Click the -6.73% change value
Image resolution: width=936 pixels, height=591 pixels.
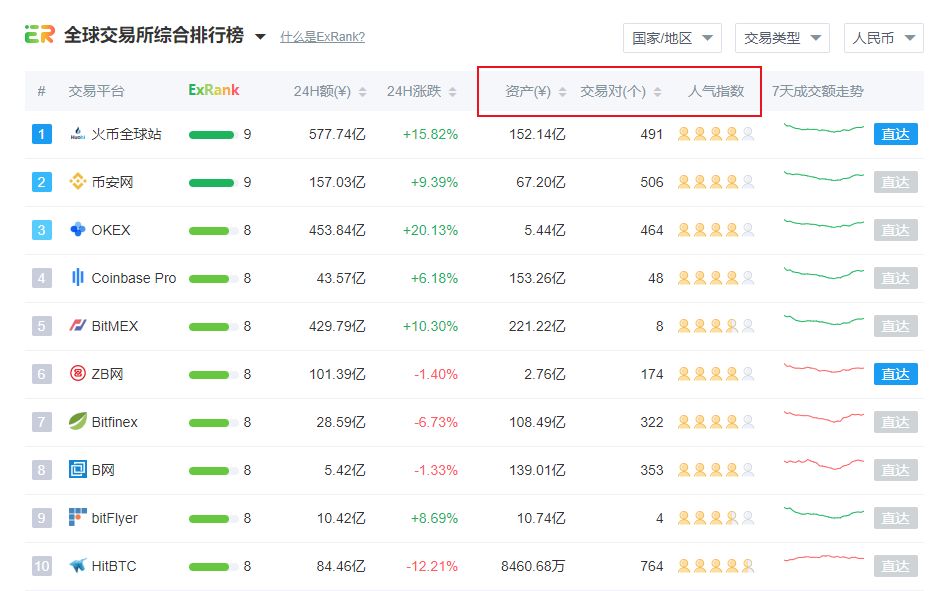(x=436, y=422)
